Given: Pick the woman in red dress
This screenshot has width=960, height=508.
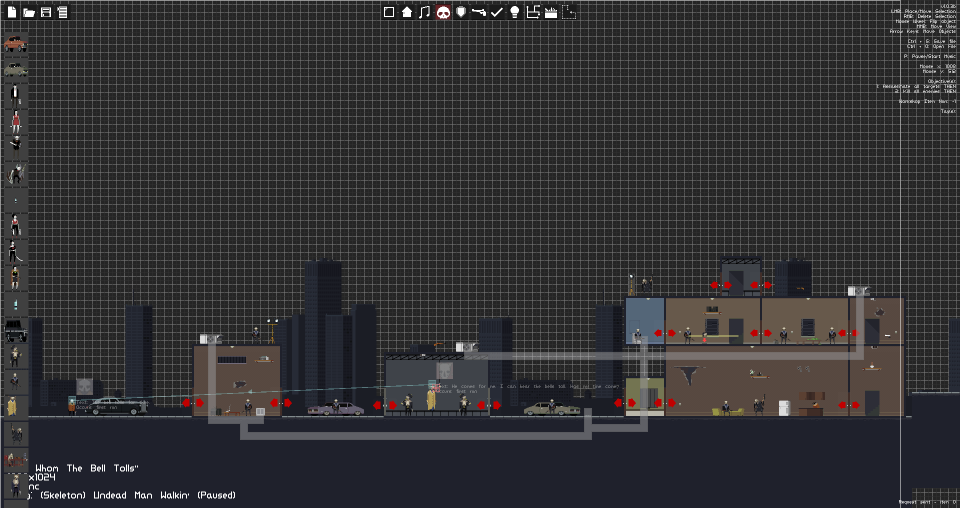Looking at the screenshot, I should click(16, 122).
